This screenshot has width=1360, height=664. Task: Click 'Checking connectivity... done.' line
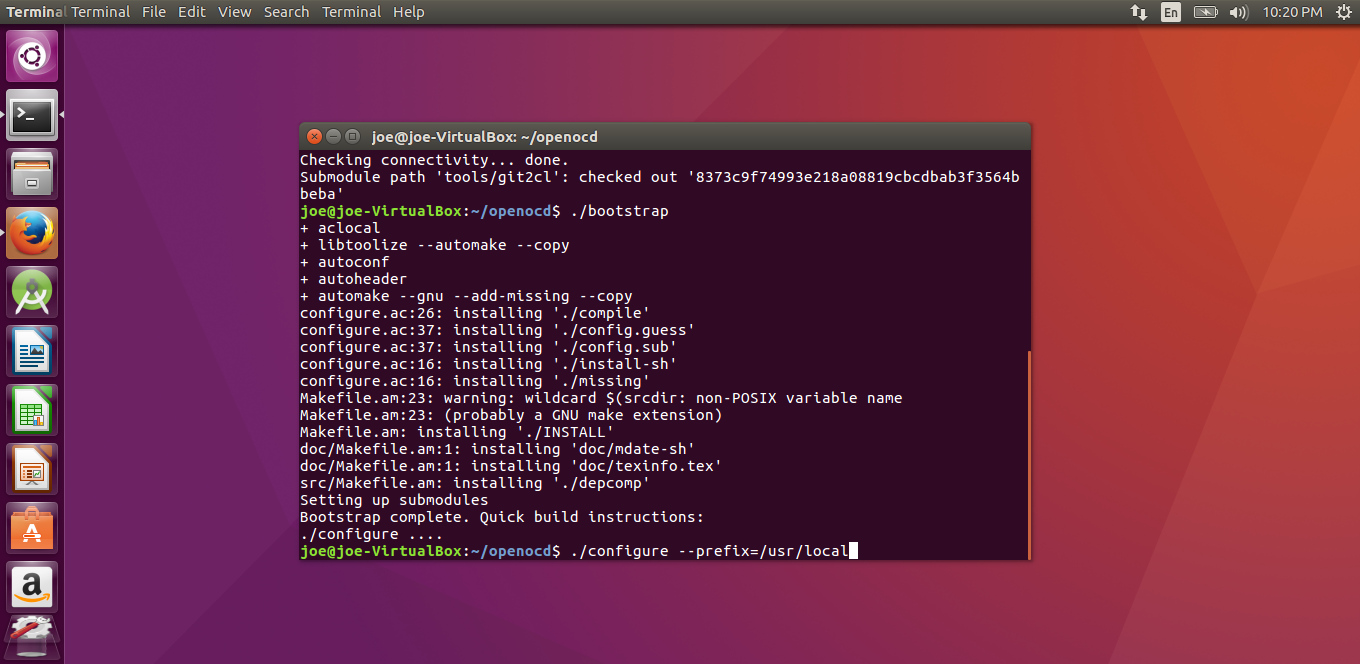coord(434,160)
